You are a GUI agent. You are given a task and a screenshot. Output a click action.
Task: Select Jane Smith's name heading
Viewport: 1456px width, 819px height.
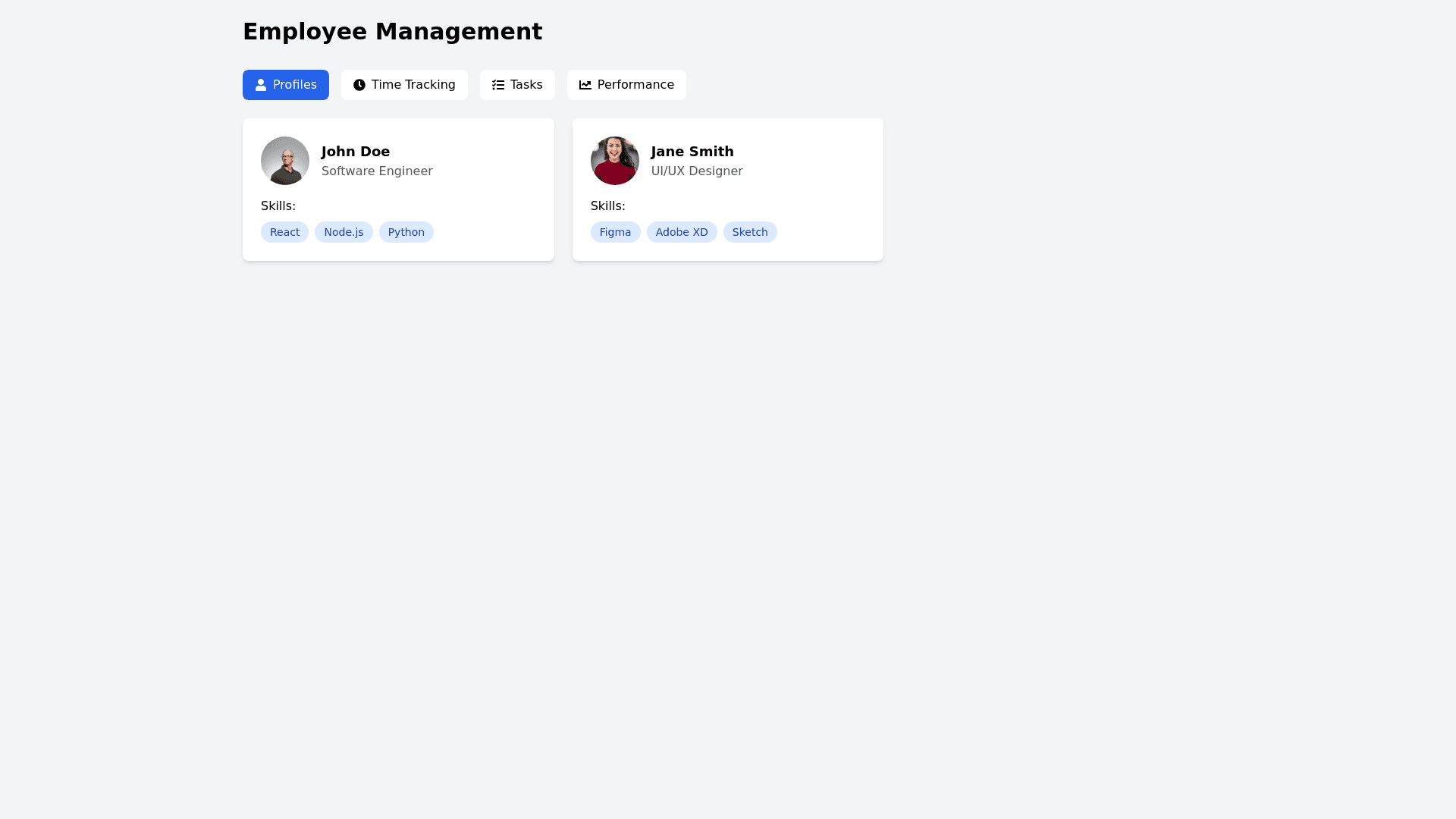[692, 152]
